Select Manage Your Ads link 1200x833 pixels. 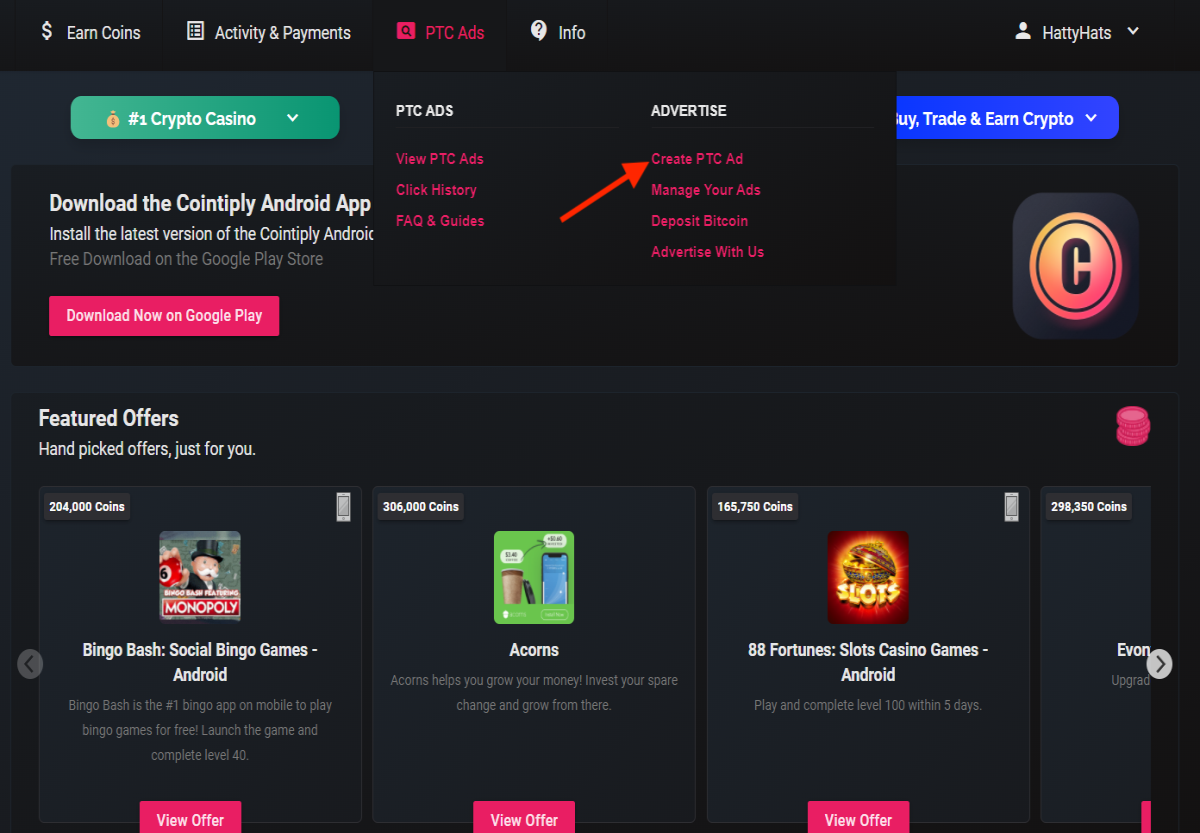706,190
